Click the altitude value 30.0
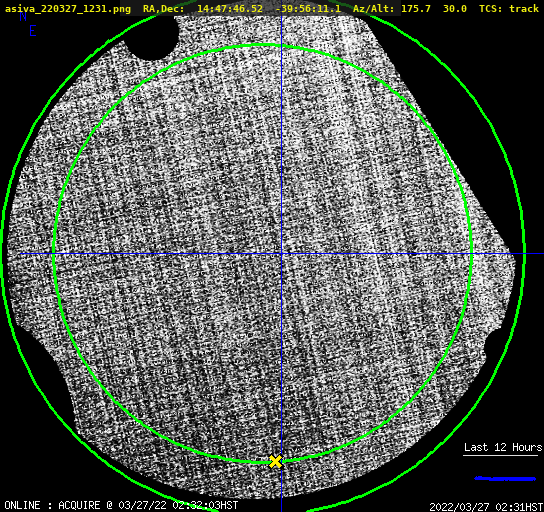 coord(455,9)
